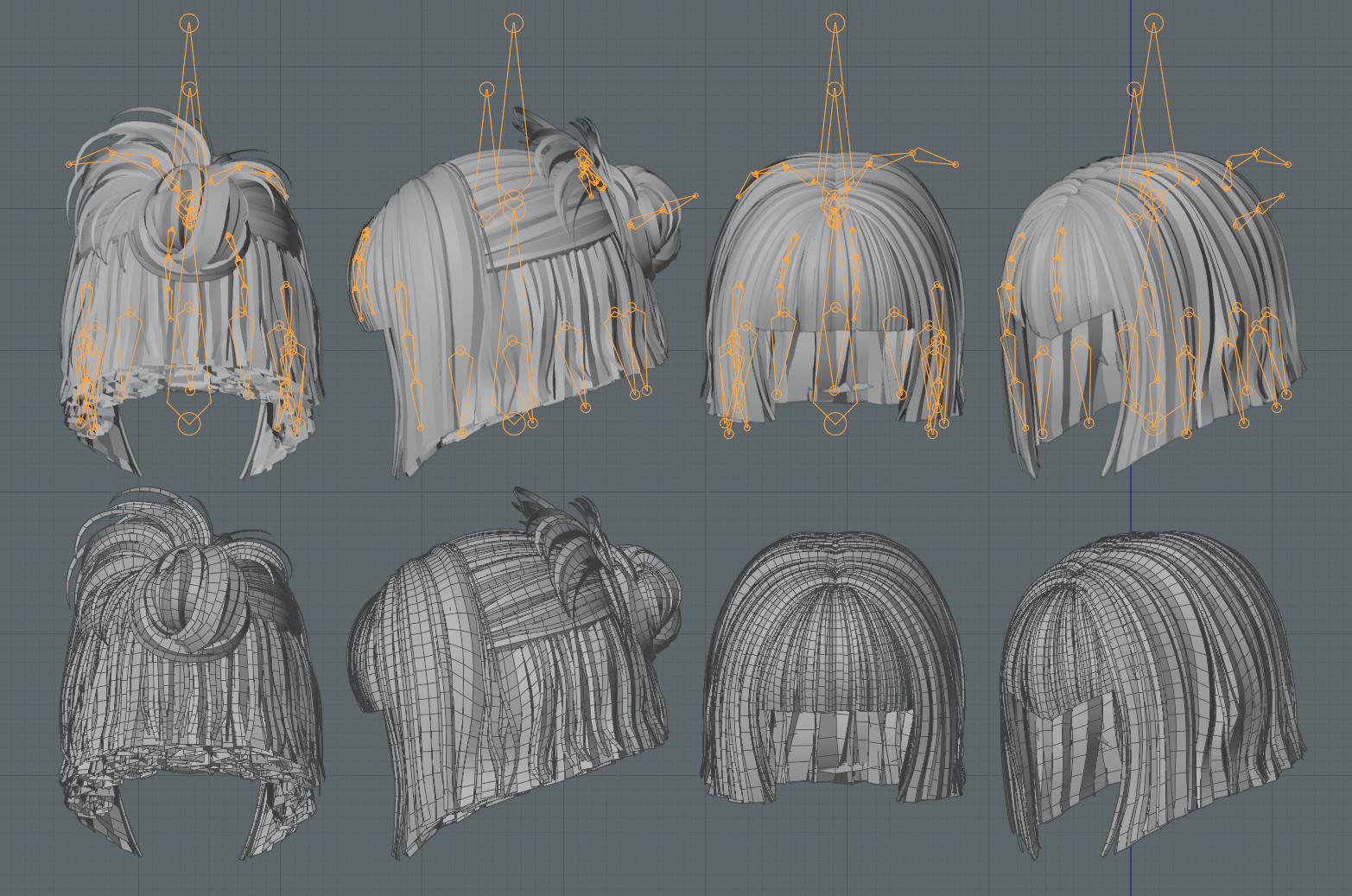Viewport: 1352px width, 896px height.
Task: Click large root bone circle beneath second model
Action: tap(514, 423)
